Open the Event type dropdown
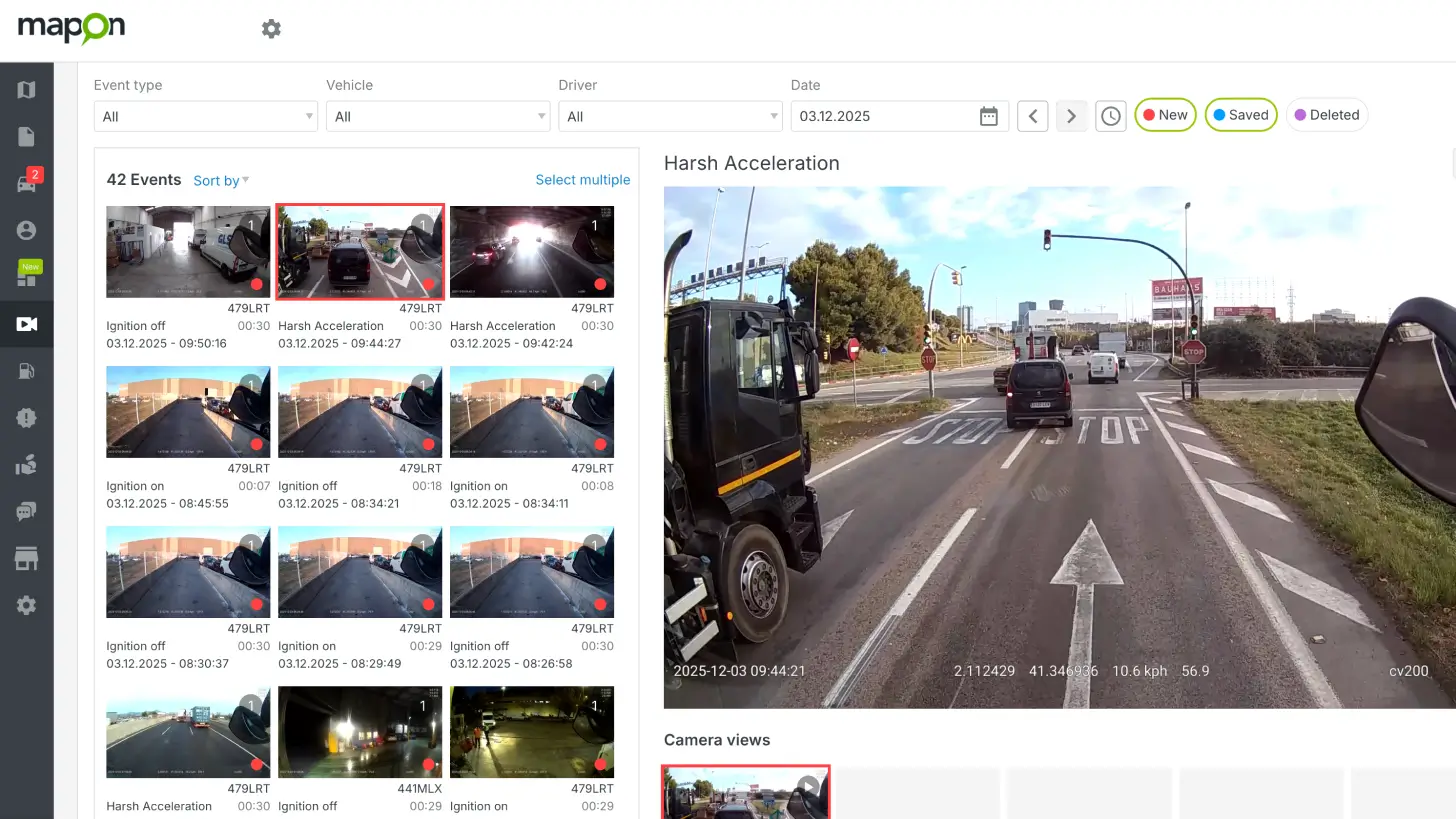The height and width of the screenshot is (819, 1456). [x=204, y=116]
